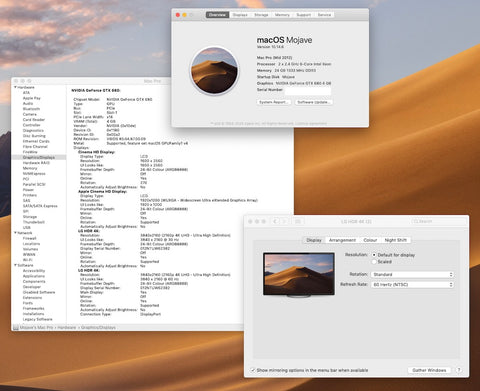Select the Scaled resolution option
The image size is (480, 391).
click(374, 262)
